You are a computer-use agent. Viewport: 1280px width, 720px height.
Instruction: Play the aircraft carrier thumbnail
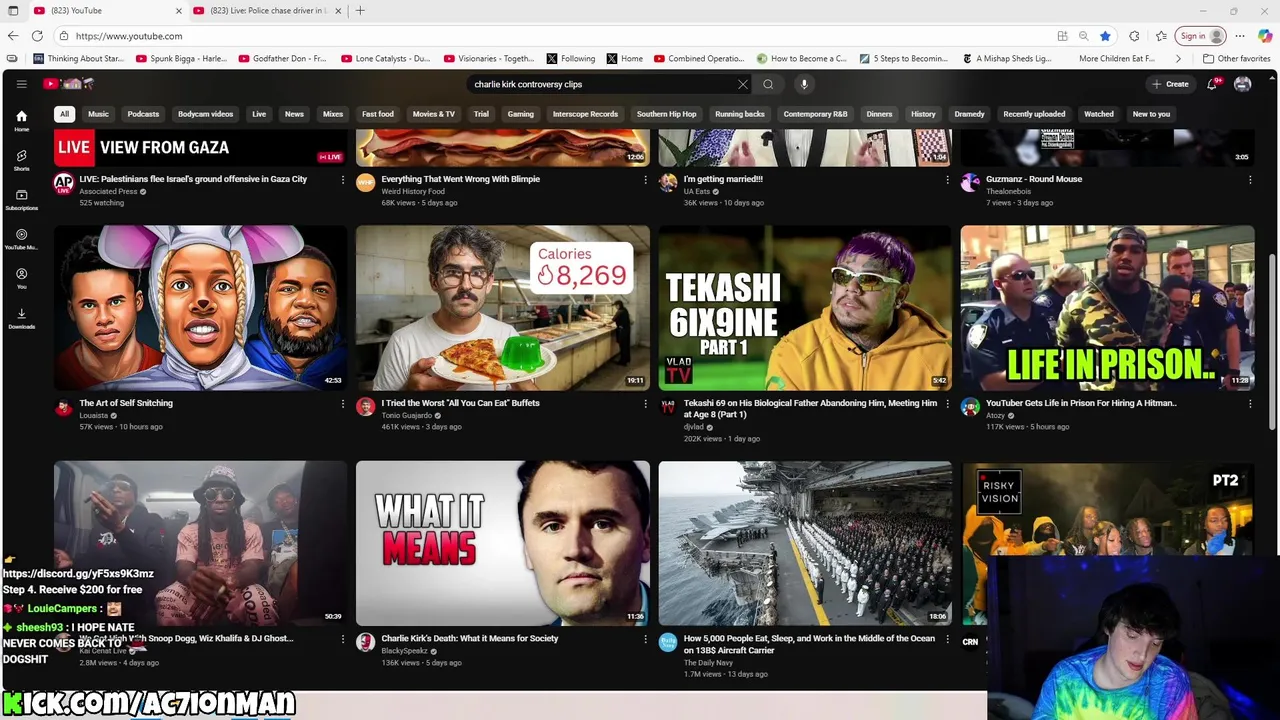click(x=805, y=543)
